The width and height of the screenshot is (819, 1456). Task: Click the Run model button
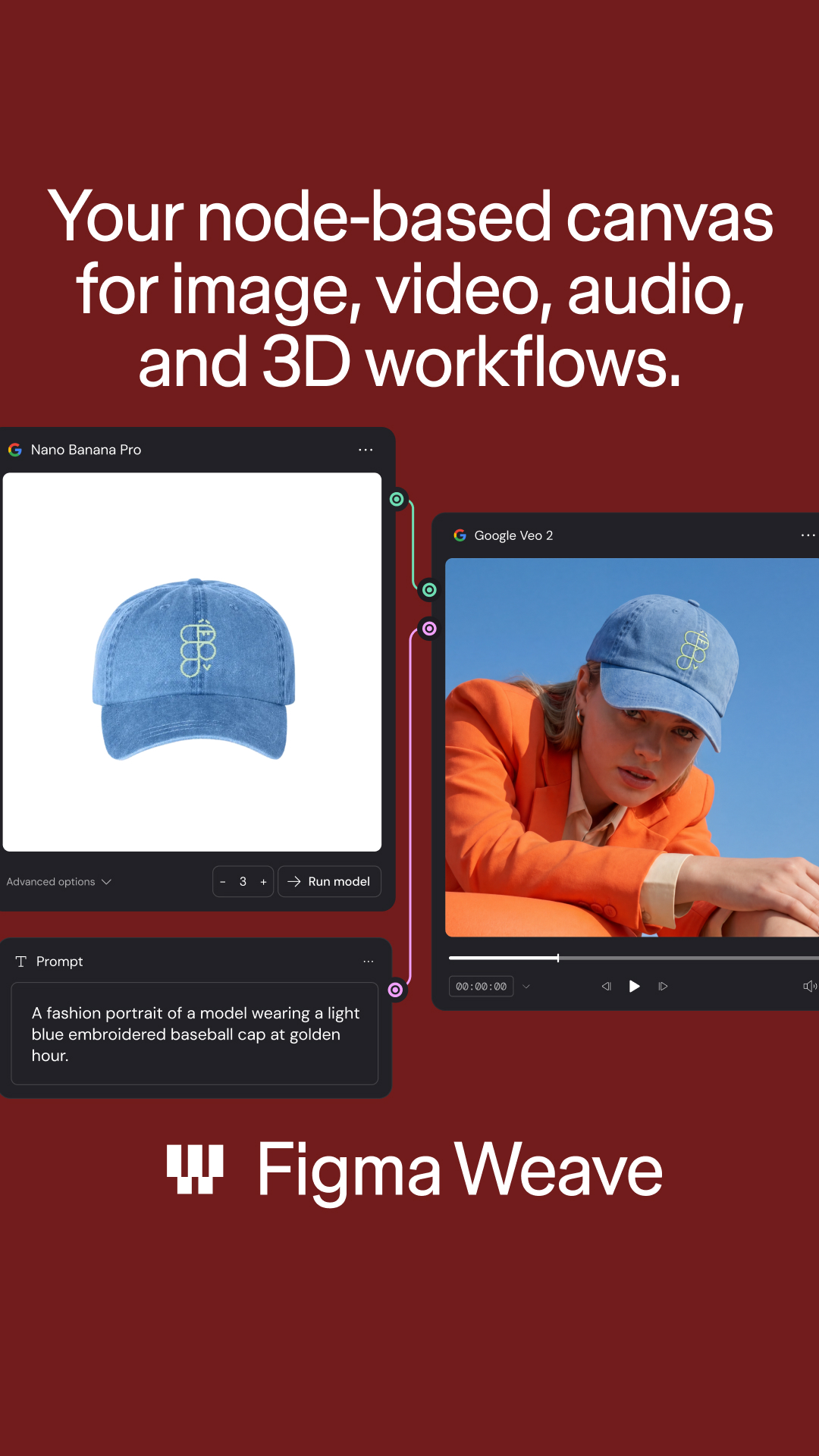(329, 881)
